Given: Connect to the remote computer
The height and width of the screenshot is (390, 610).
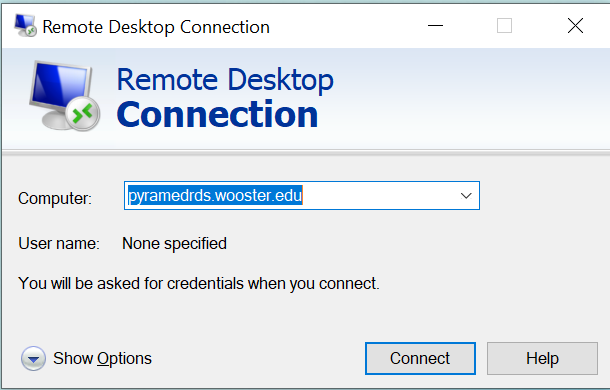Looking at the screenshot, I should pyautogui.click(x=420, y=358).
